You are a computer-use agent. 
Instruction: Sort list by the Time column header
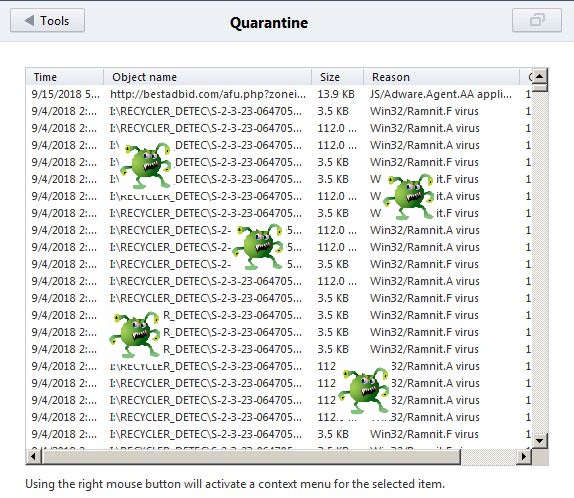(x=65, y=77)
